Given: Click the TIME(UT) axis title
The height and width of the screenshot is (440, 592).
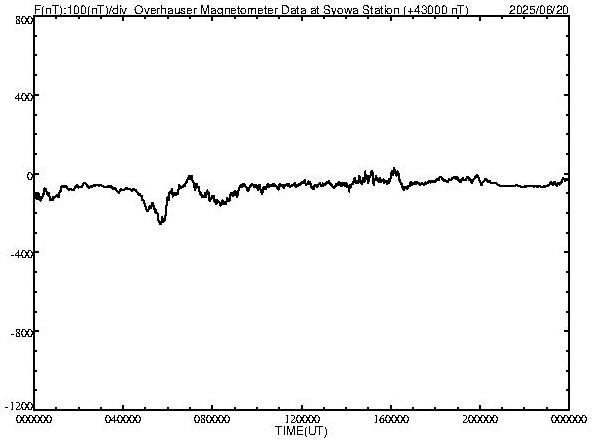Looking at the screenshot, I should tap(301, 431).
